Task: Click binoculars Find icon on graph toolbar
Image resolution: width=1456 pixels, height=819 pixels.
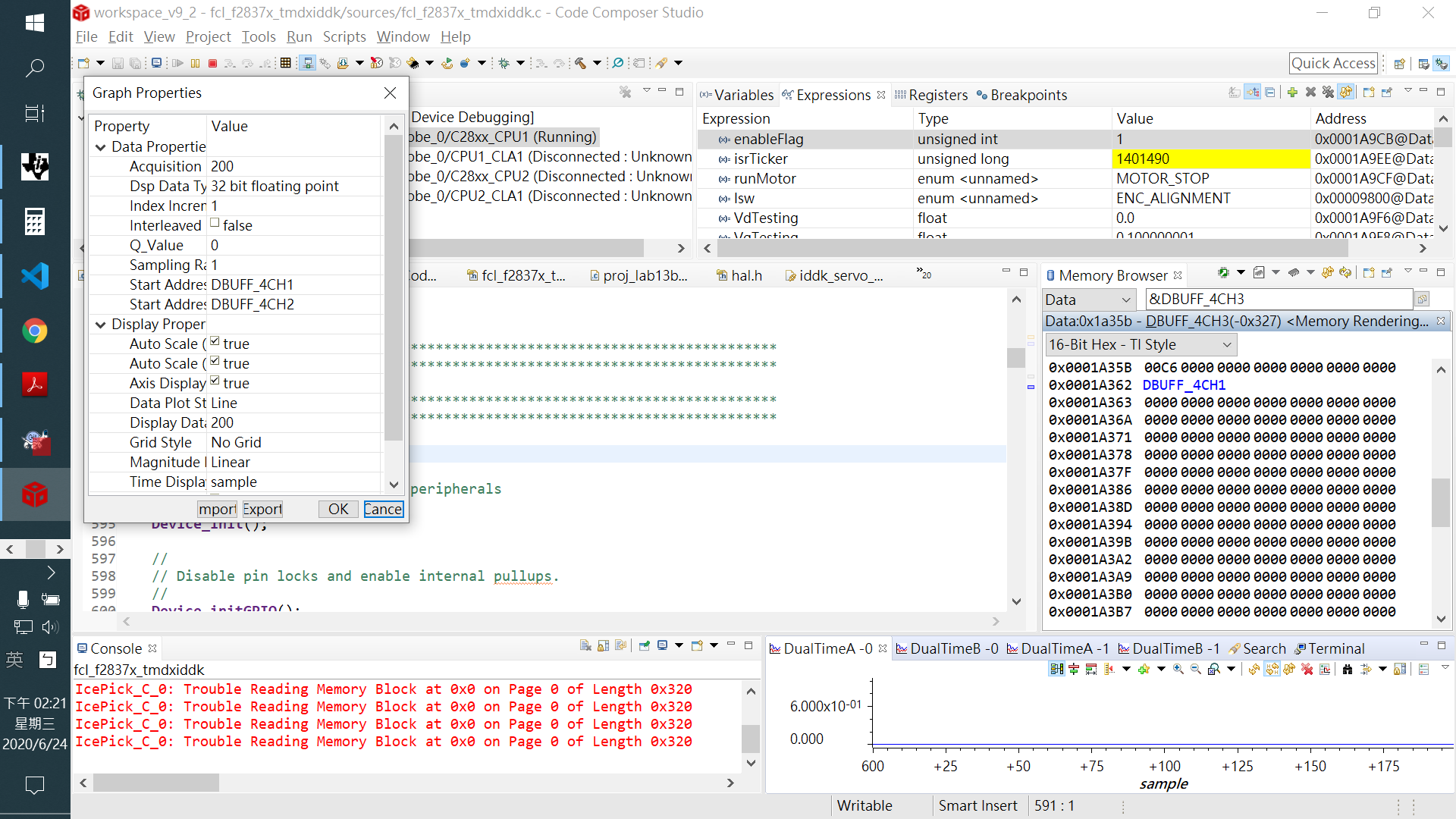Action: point(1348,669)
